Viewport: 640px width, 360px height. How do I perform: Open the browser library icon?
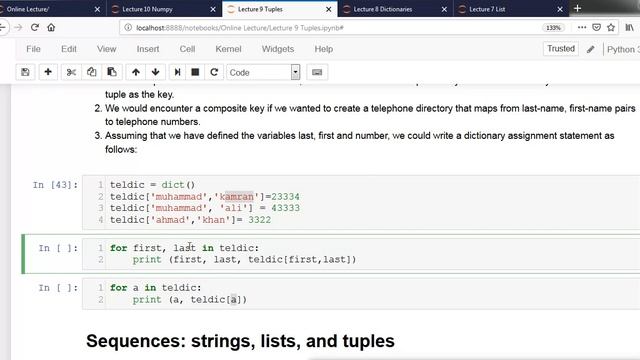tap(630, 27)
